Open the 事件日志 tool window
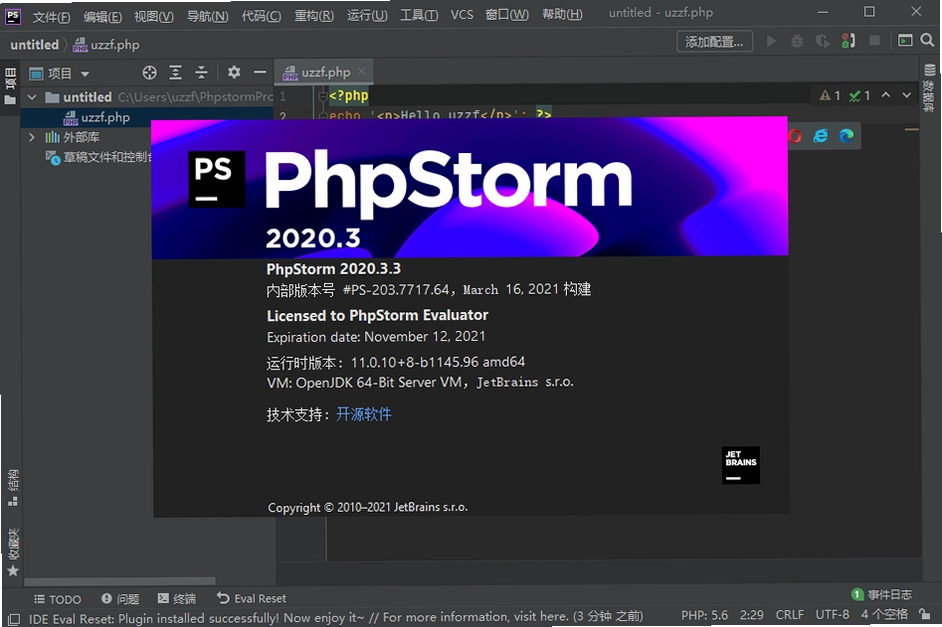The width and height of the screenshot is (942, 627). point(882,595)
